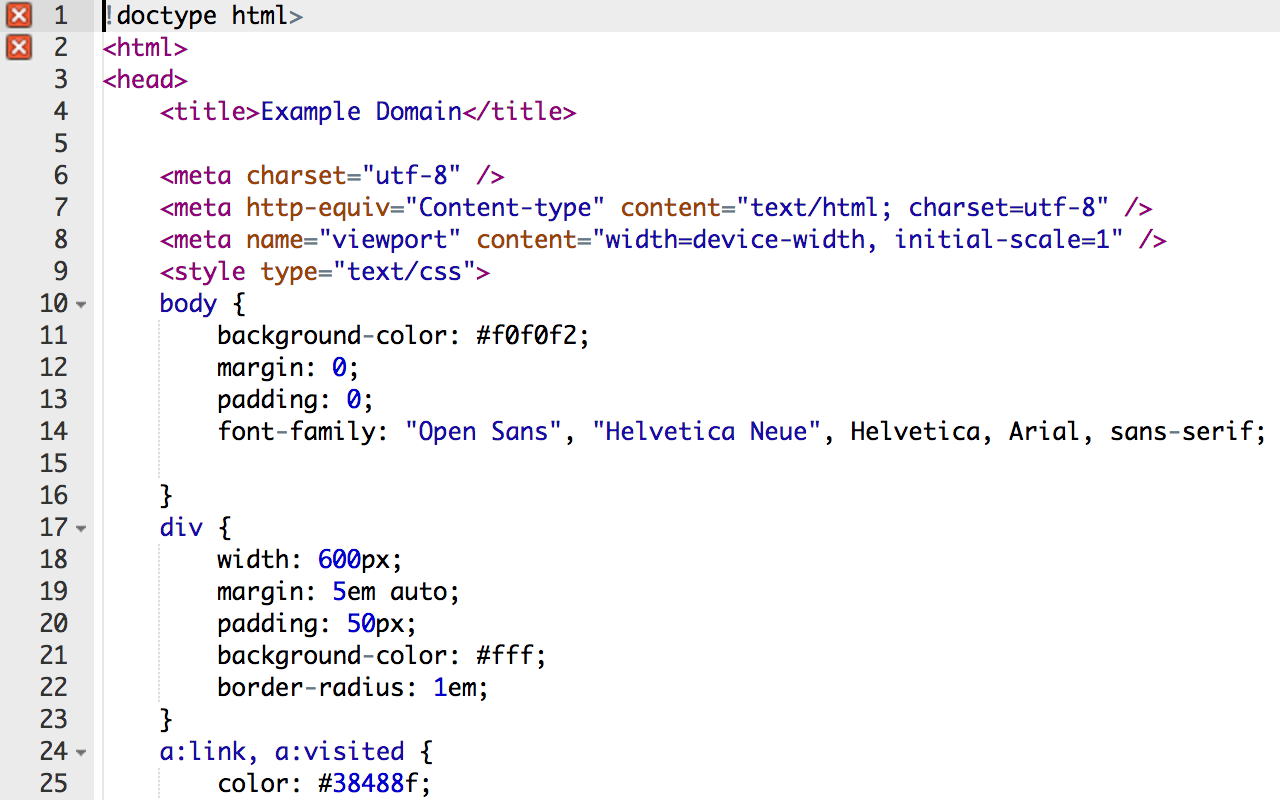Click line number 4 in the gutter
1280x800 pixels.
coord(61,111)
